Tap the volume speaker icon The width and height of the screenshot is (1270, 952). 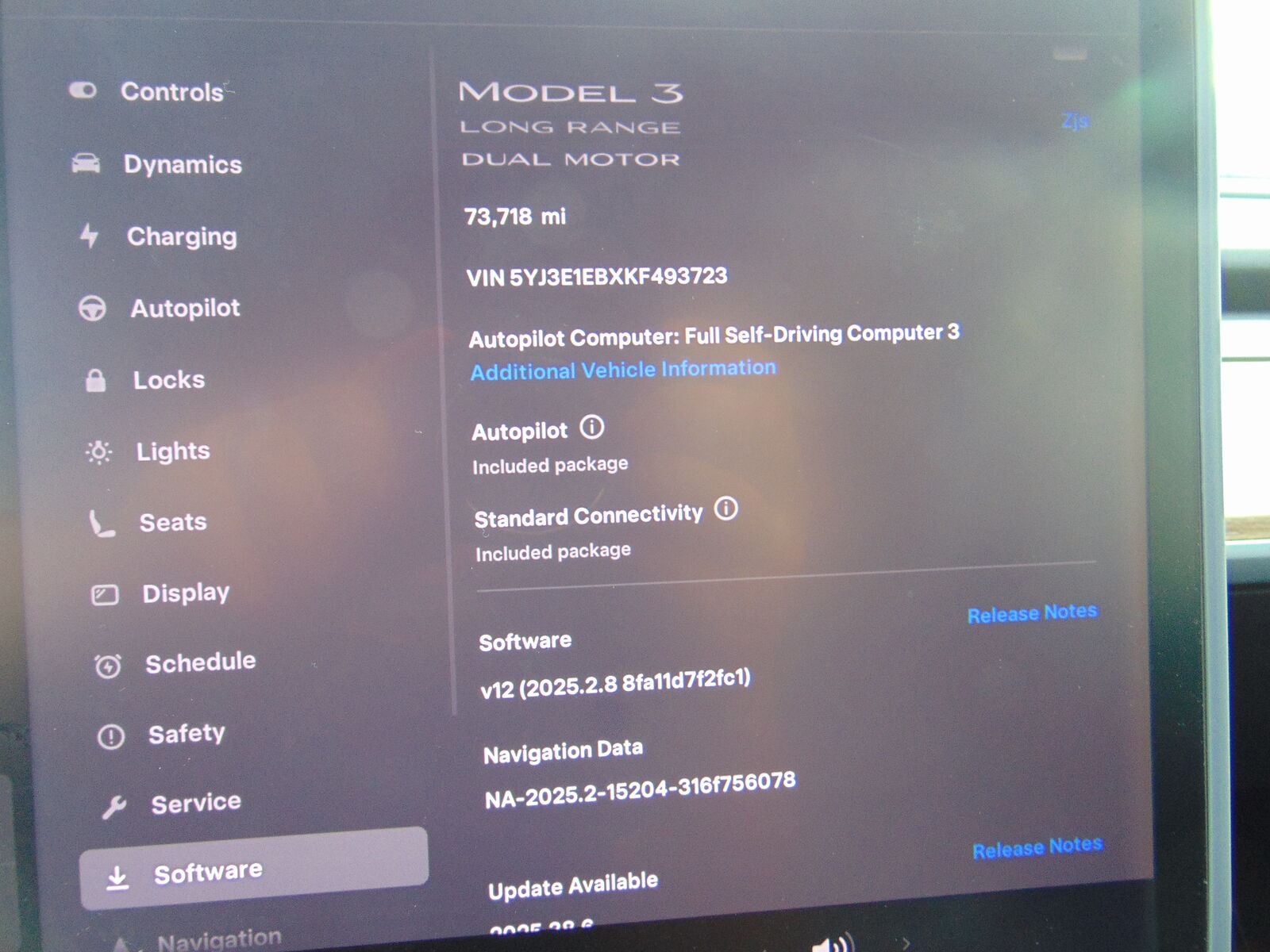tap(831, 943)
